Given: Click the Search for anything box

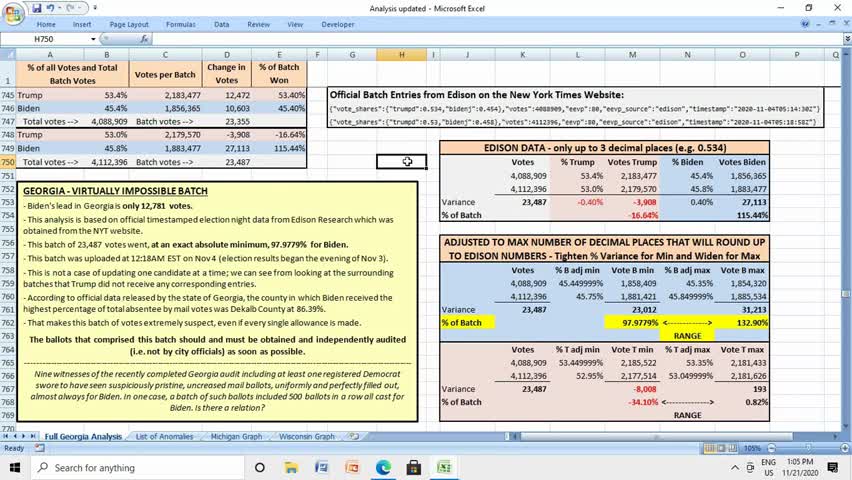Looking at the screenshot, I should point(137,467).
